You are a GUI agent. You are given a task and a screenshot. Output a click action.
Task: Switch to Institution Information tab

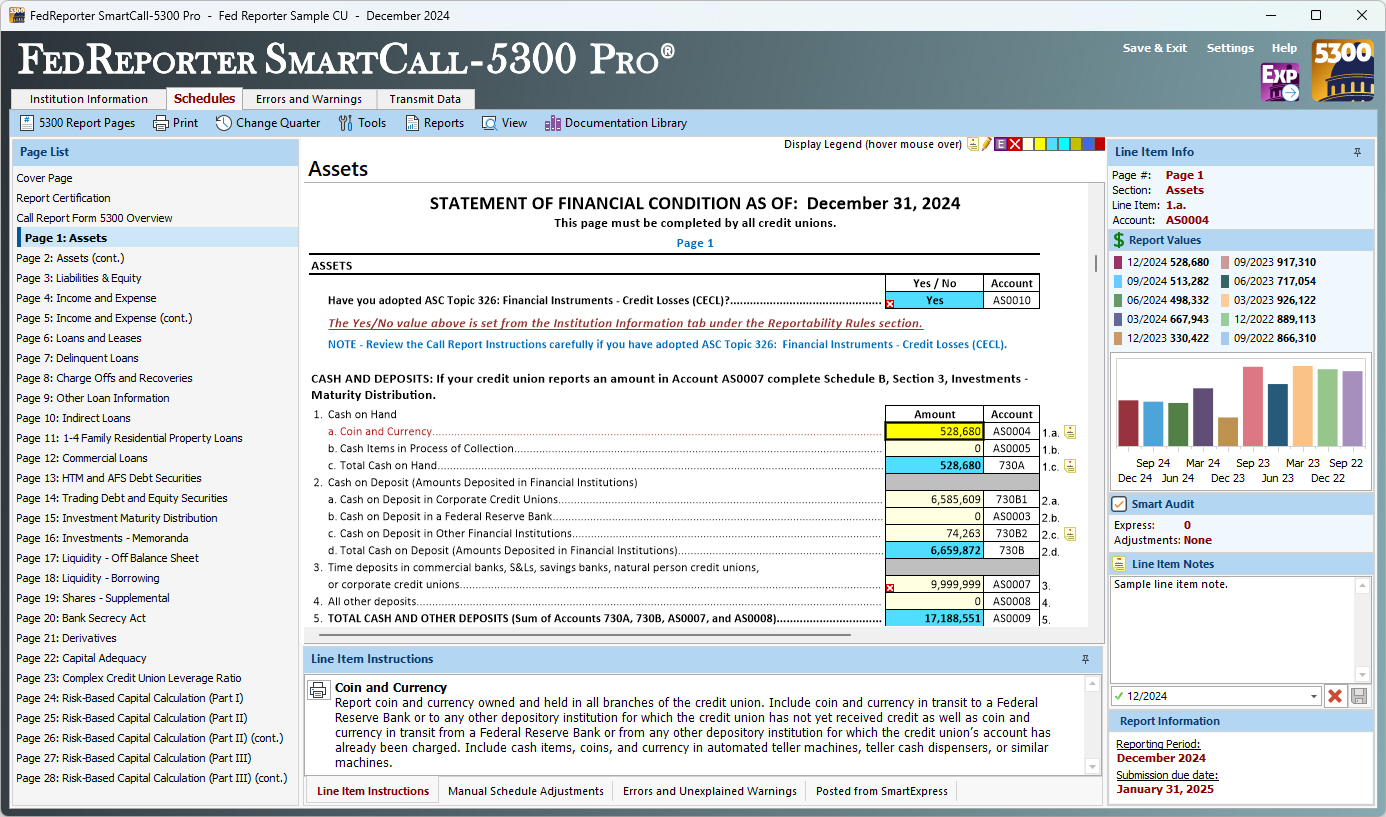click(x=88, y=99)
